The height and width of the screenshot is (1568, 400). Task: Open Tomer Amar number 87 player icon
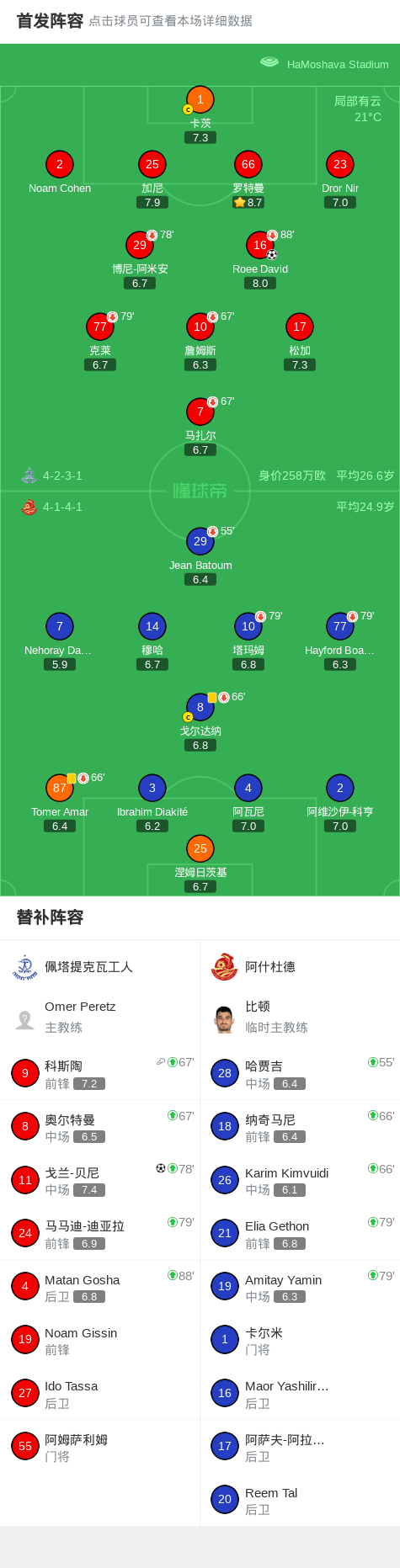[60, 788]
